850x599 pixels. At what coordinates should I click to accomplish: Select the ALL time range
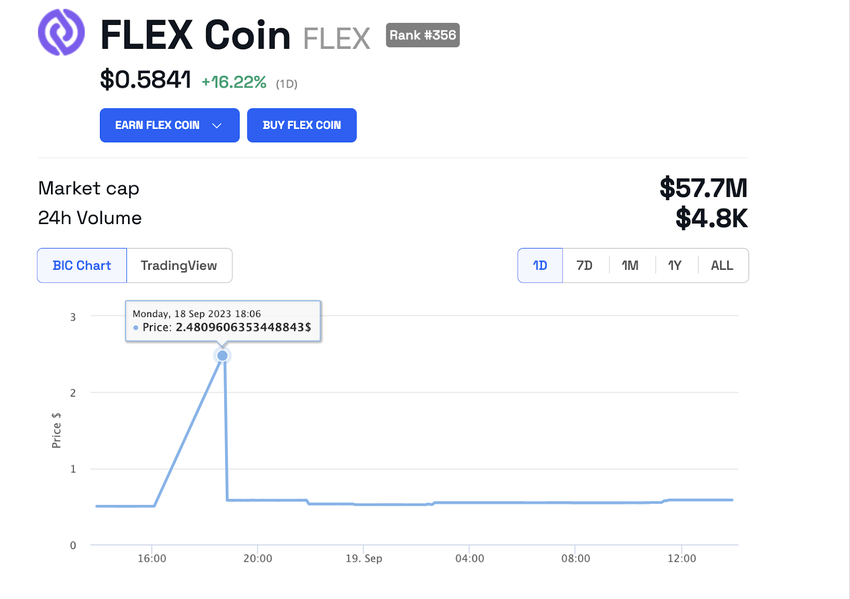(x=722, y=266)
